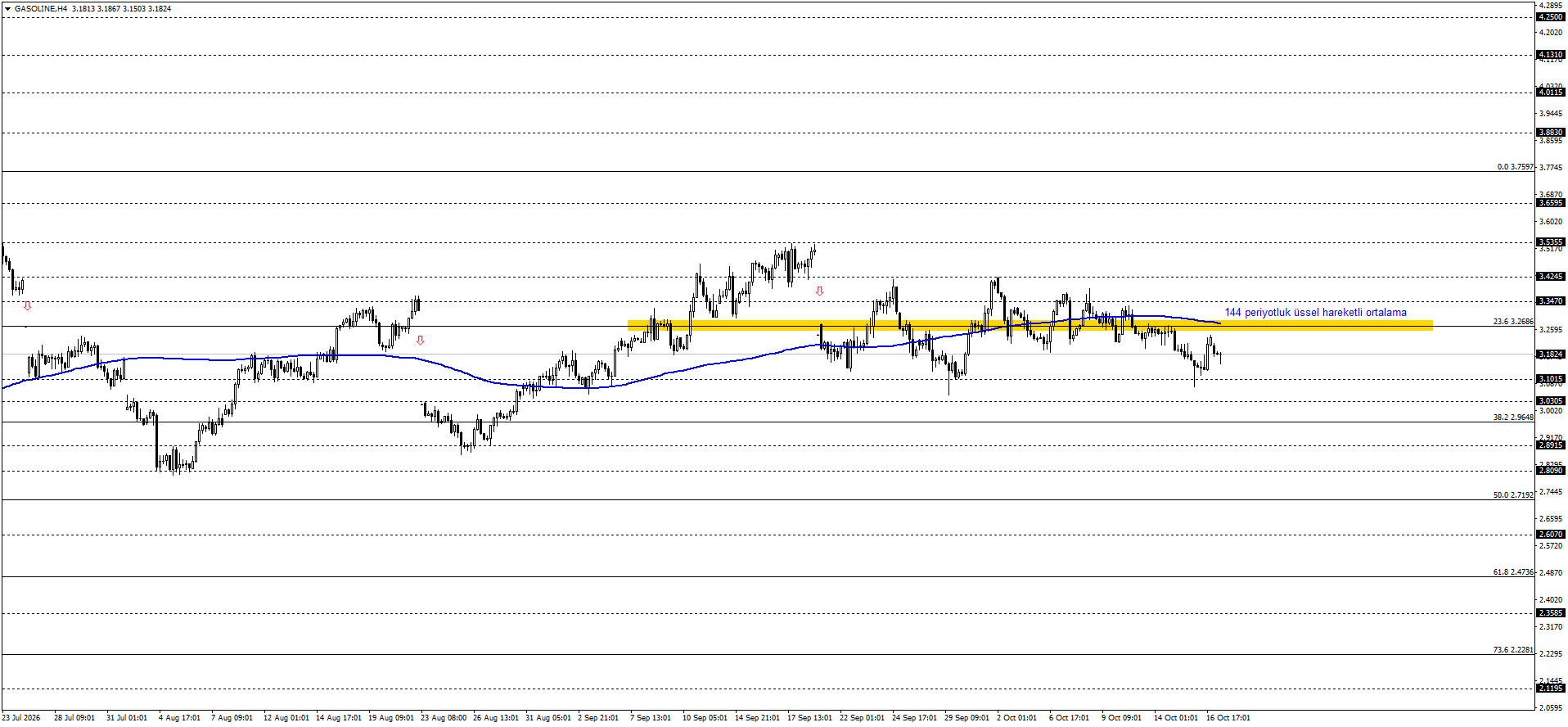This screenshot has height=727, width=1568.
Task: Click the red down arrow after the 19 Aug high
Action: (420, 340)
